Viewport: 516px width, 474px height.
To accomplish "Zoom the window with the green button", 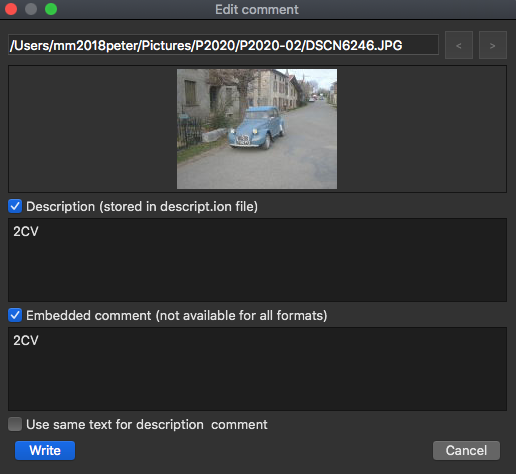I will [51, 9].
